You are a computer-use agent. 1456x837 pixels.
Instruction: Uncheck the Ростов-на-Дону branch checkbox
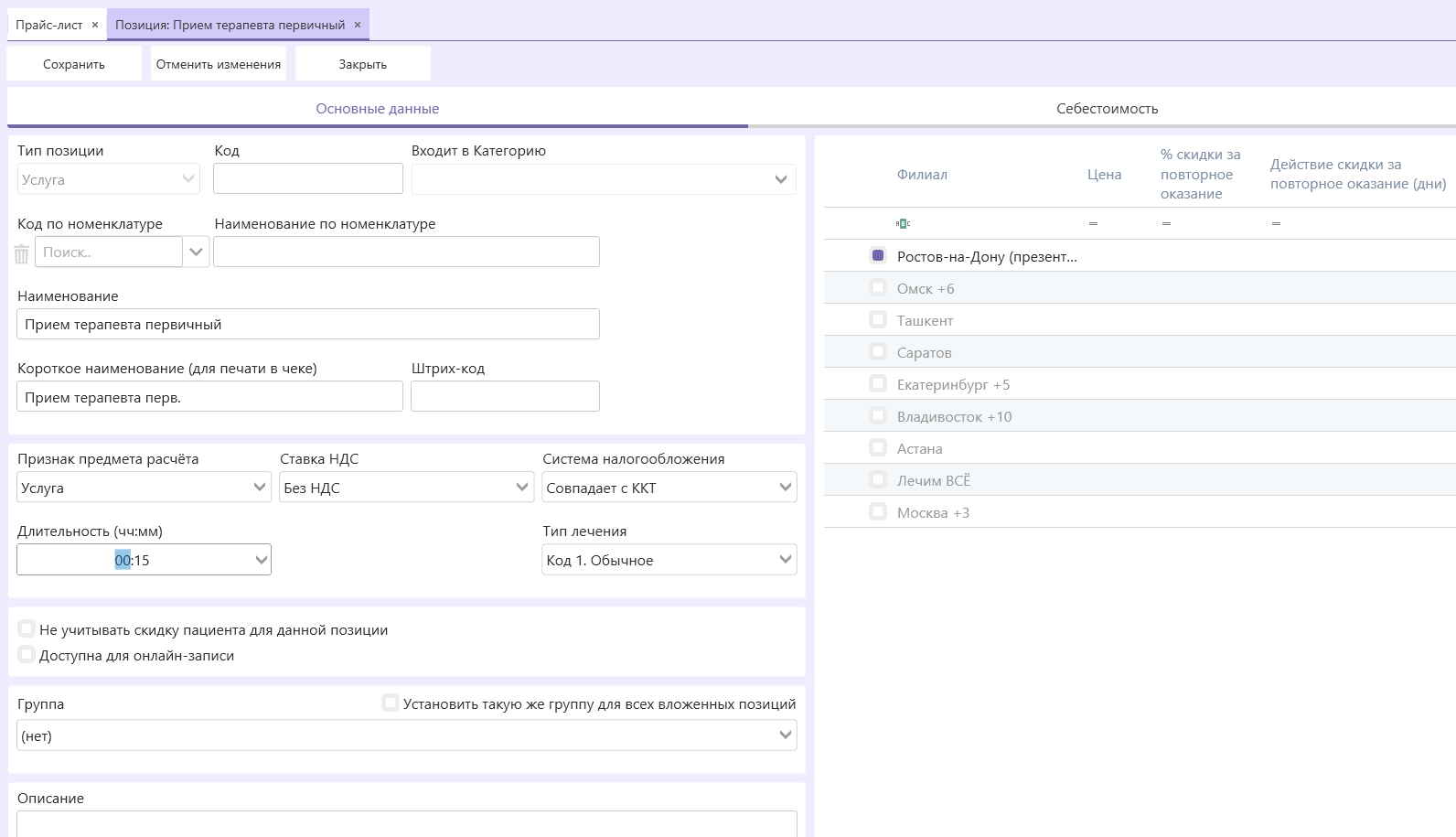click(878, 255)
